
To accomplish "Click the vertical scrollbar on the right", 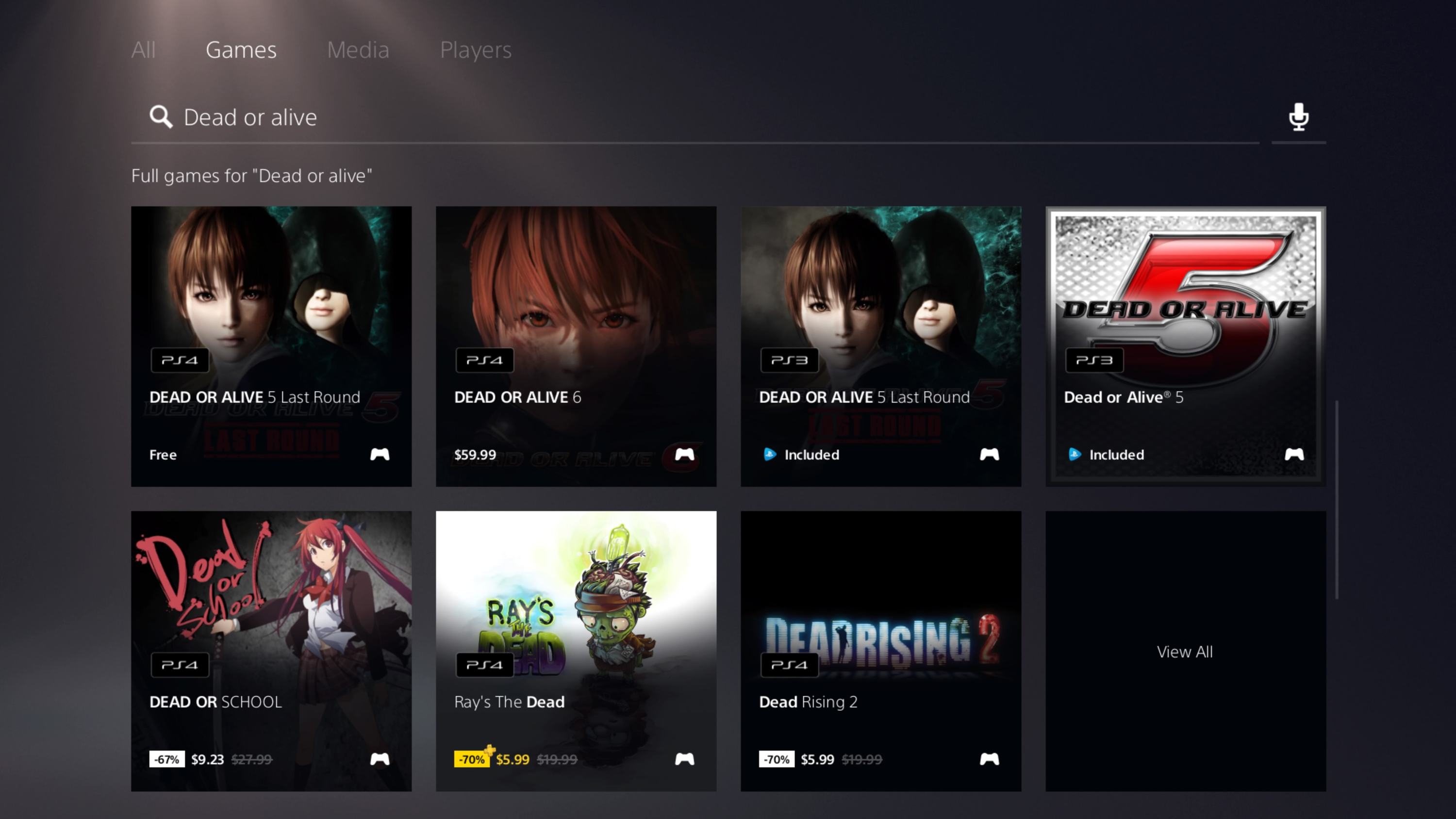I will click(x=1336, y=500).
